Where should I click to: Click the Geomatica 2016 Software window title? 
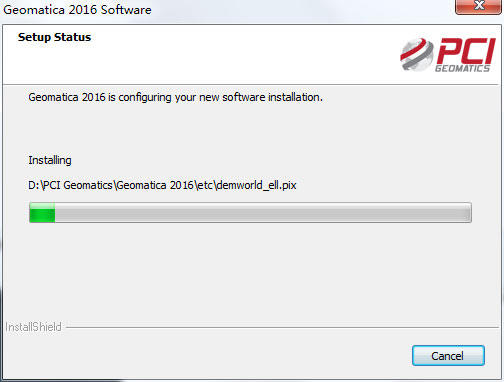(x=77, y=10)
